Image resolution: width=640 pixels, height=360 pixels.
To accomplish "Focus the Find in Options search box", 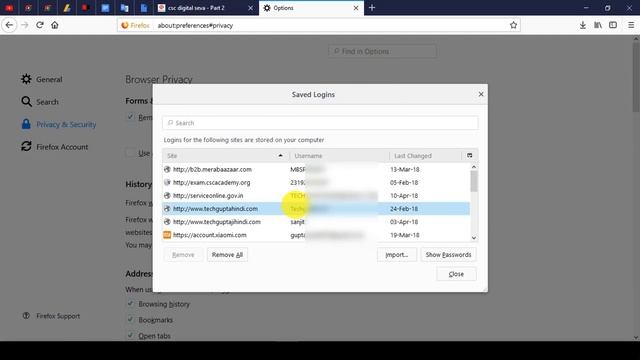I will (x=382, y=51).
